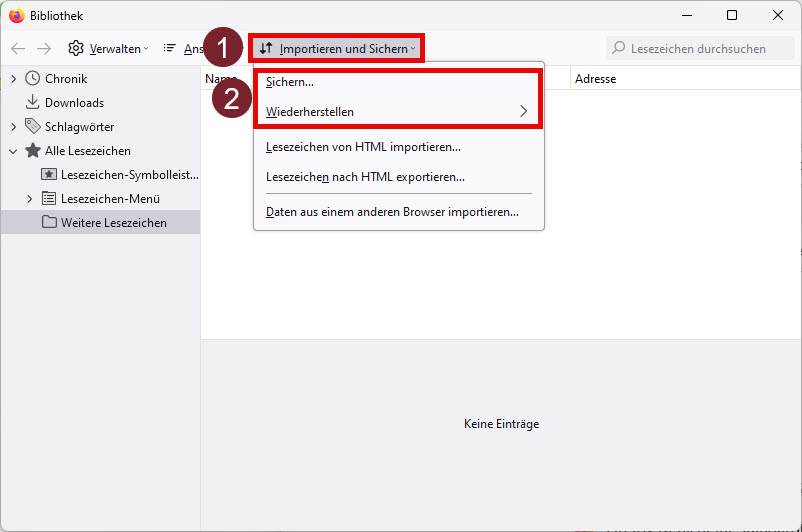This screenshot has height=532, width=802.
Task: Click the Chronik clock icon
Action: pos(33,79)
